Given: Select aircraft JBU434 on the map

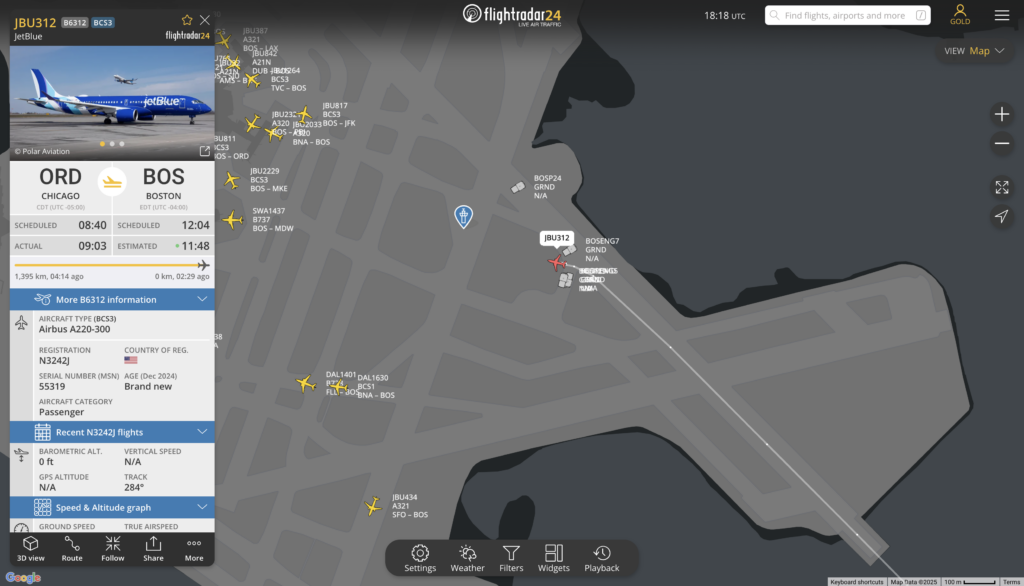Looking at the screenshot, I should (373, 506).
